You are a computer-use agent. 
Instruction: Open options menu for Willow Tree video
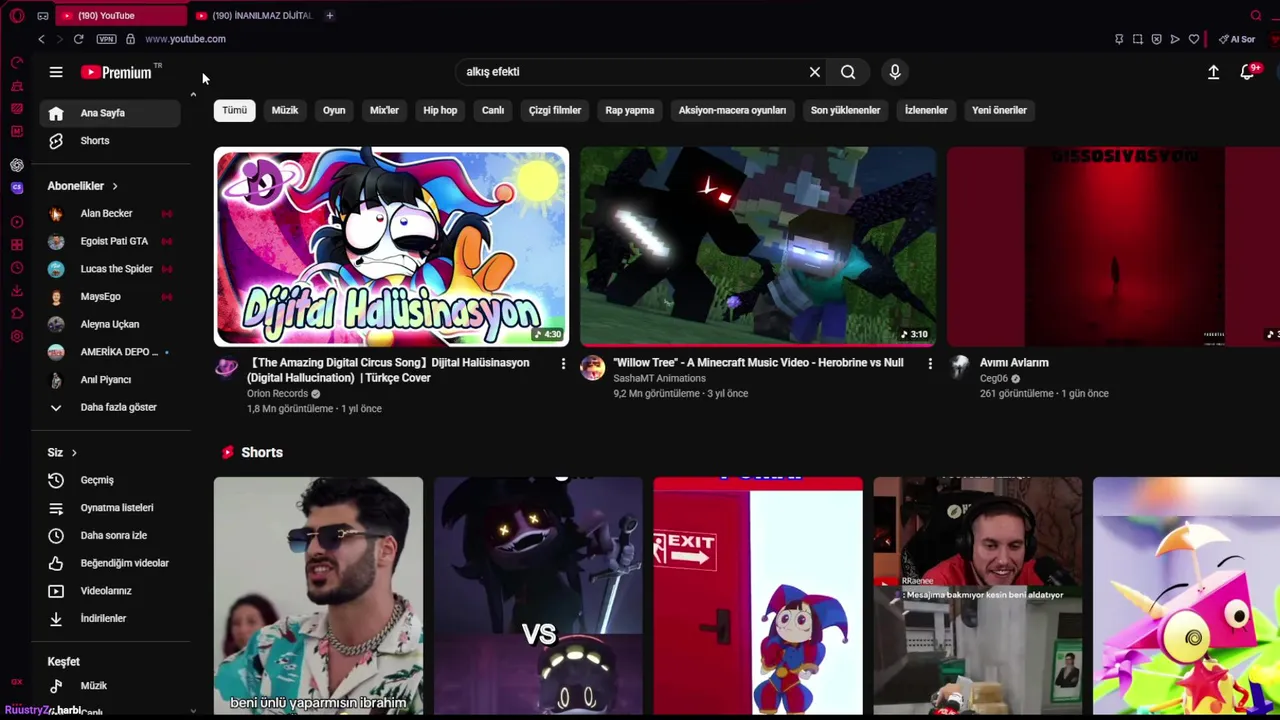pos(930,364)
